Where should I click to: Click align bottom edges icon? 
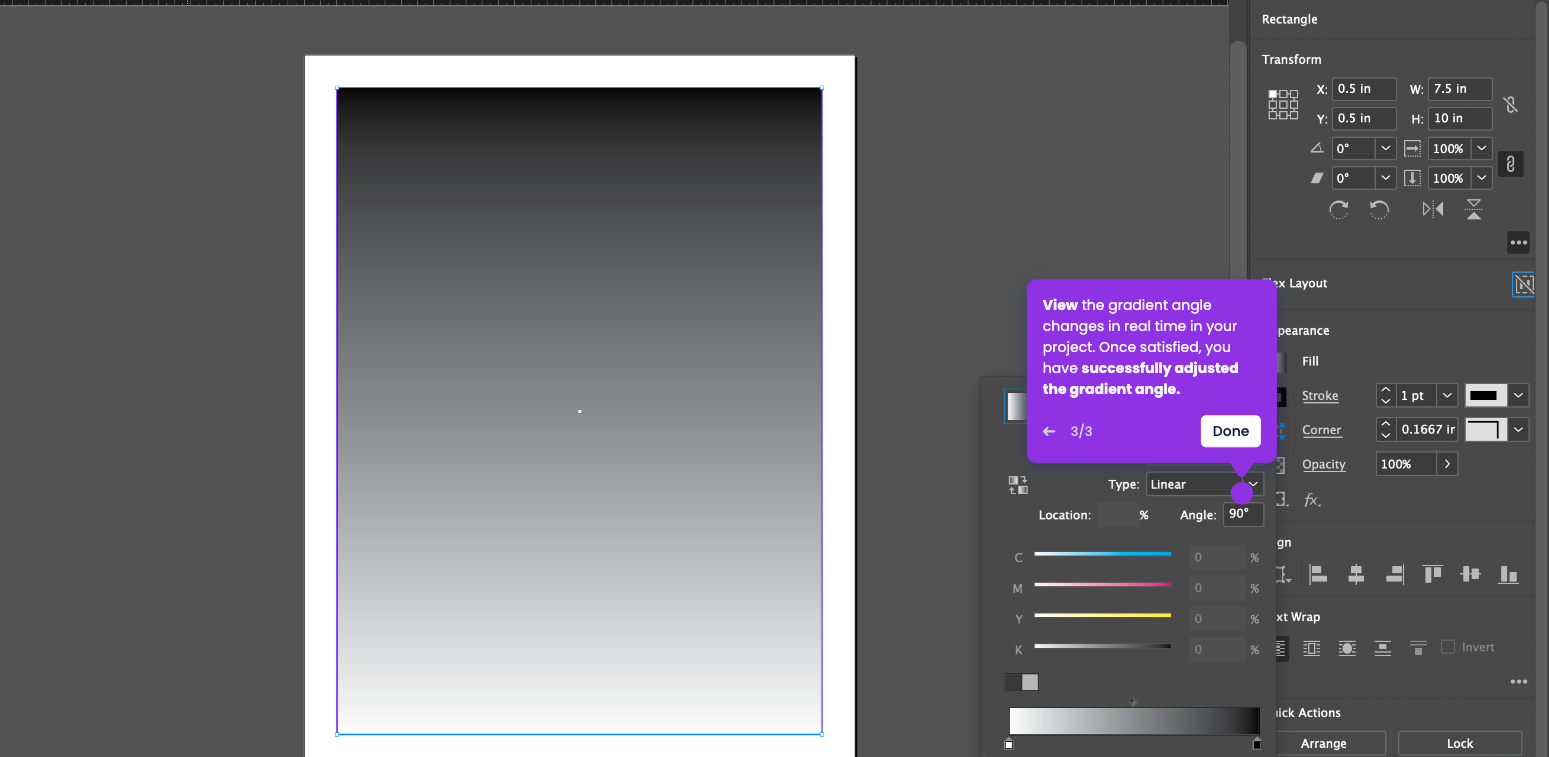[x=1508, y=574]
